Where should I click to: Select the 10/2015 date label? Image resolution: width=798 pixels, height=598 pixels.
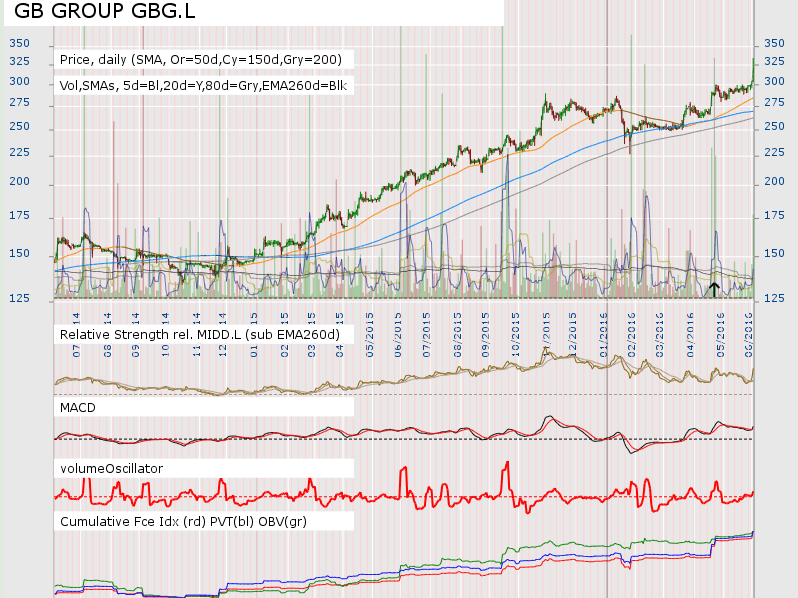click(x=516, y=335)
